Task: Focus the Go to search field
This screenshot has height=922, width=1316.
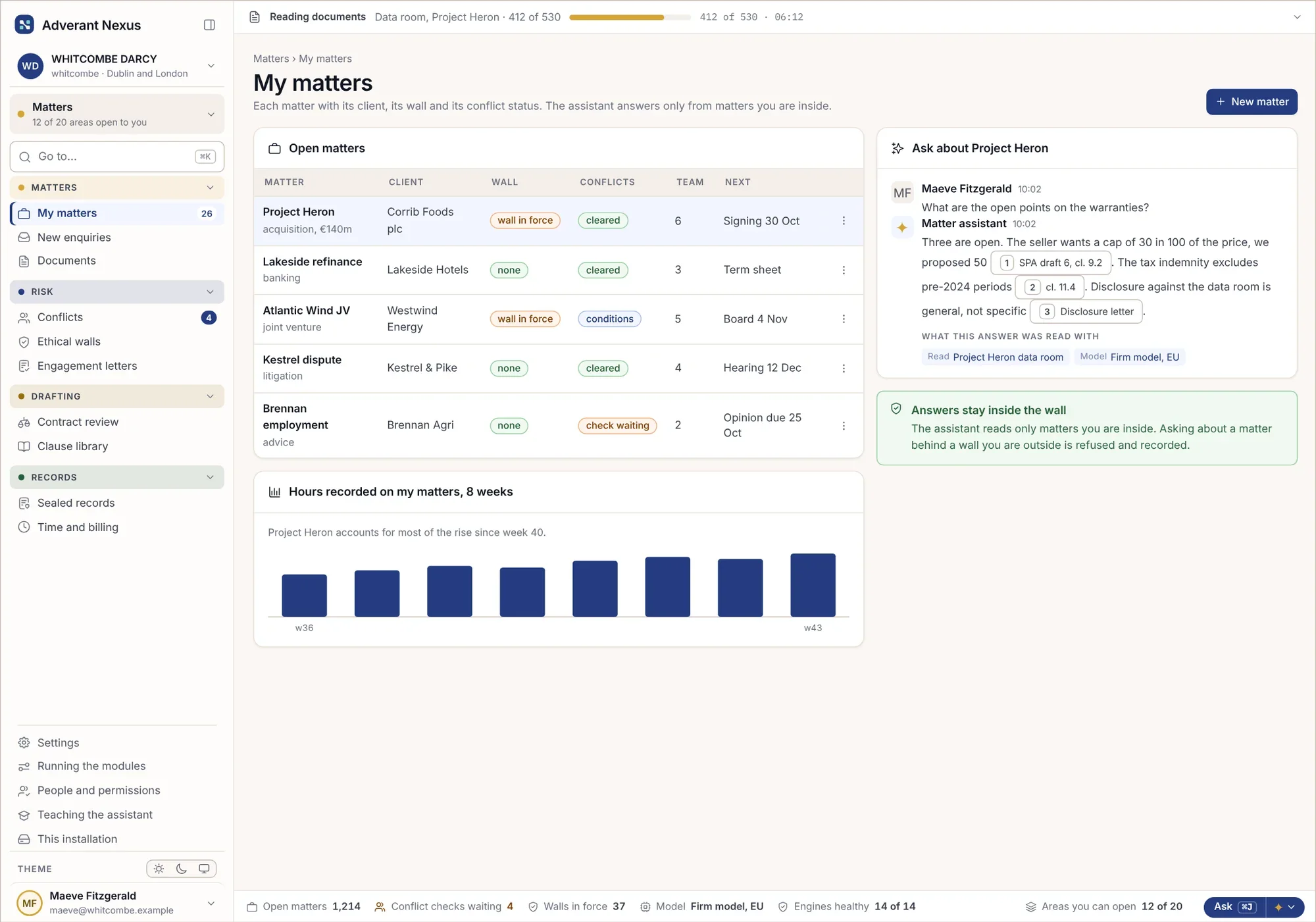Action: [x=117, y=157]
